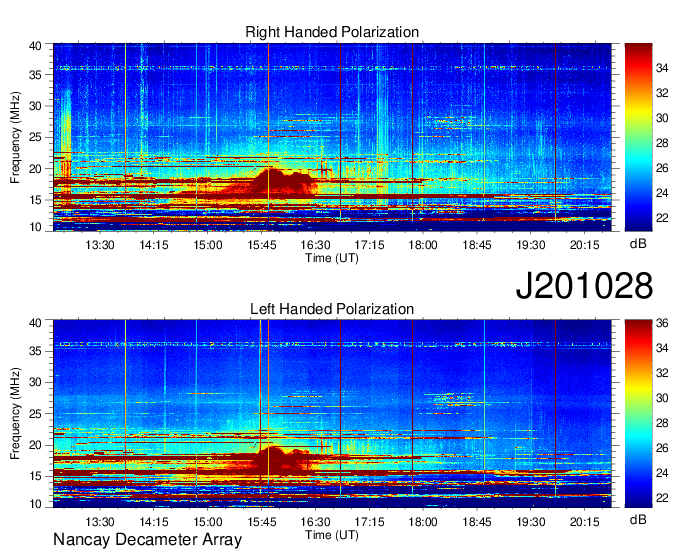Click 30 frequency tick of Right Handed plot

(35, 106)
